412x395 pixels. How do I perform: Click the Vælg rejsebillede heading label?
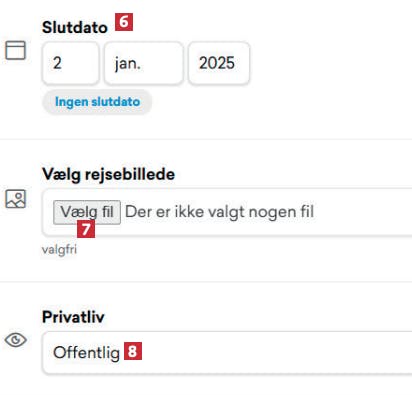click(x=108, y=174)
